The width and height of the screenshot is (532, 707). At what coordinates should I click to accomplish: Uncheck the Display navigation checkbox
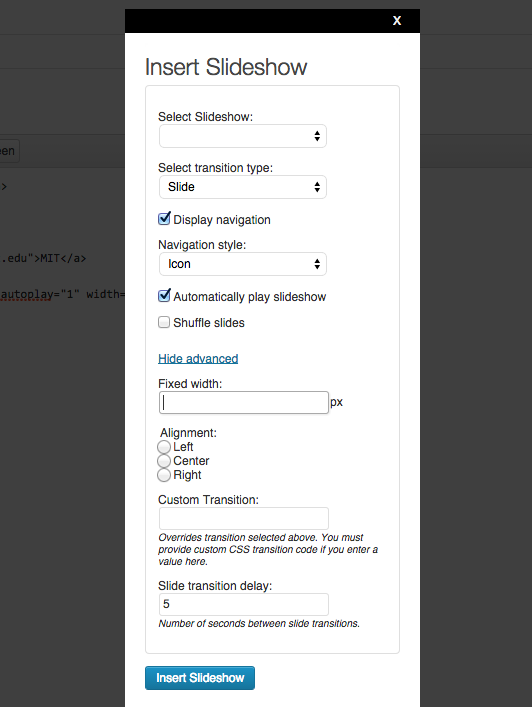[x=164, y=219]
